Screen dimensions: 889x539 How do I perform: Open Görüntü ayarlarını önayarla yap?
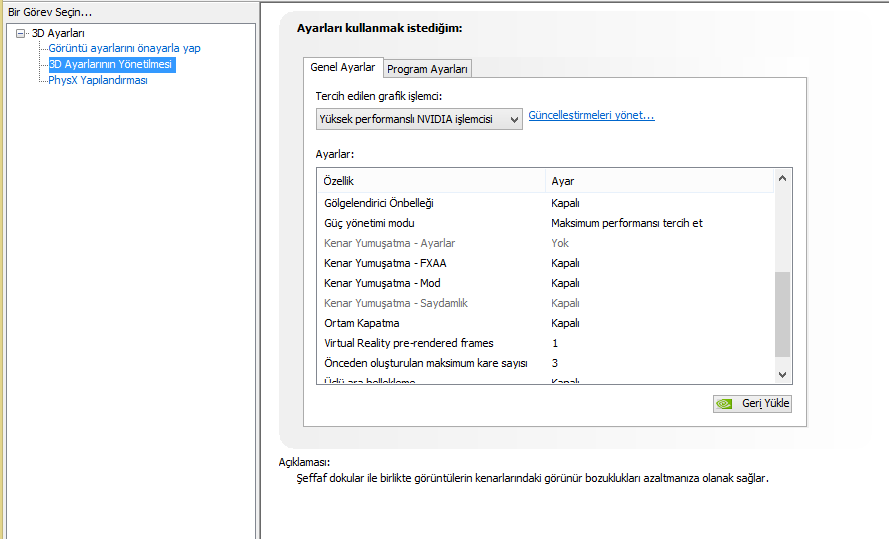click(x=124, y=48)
